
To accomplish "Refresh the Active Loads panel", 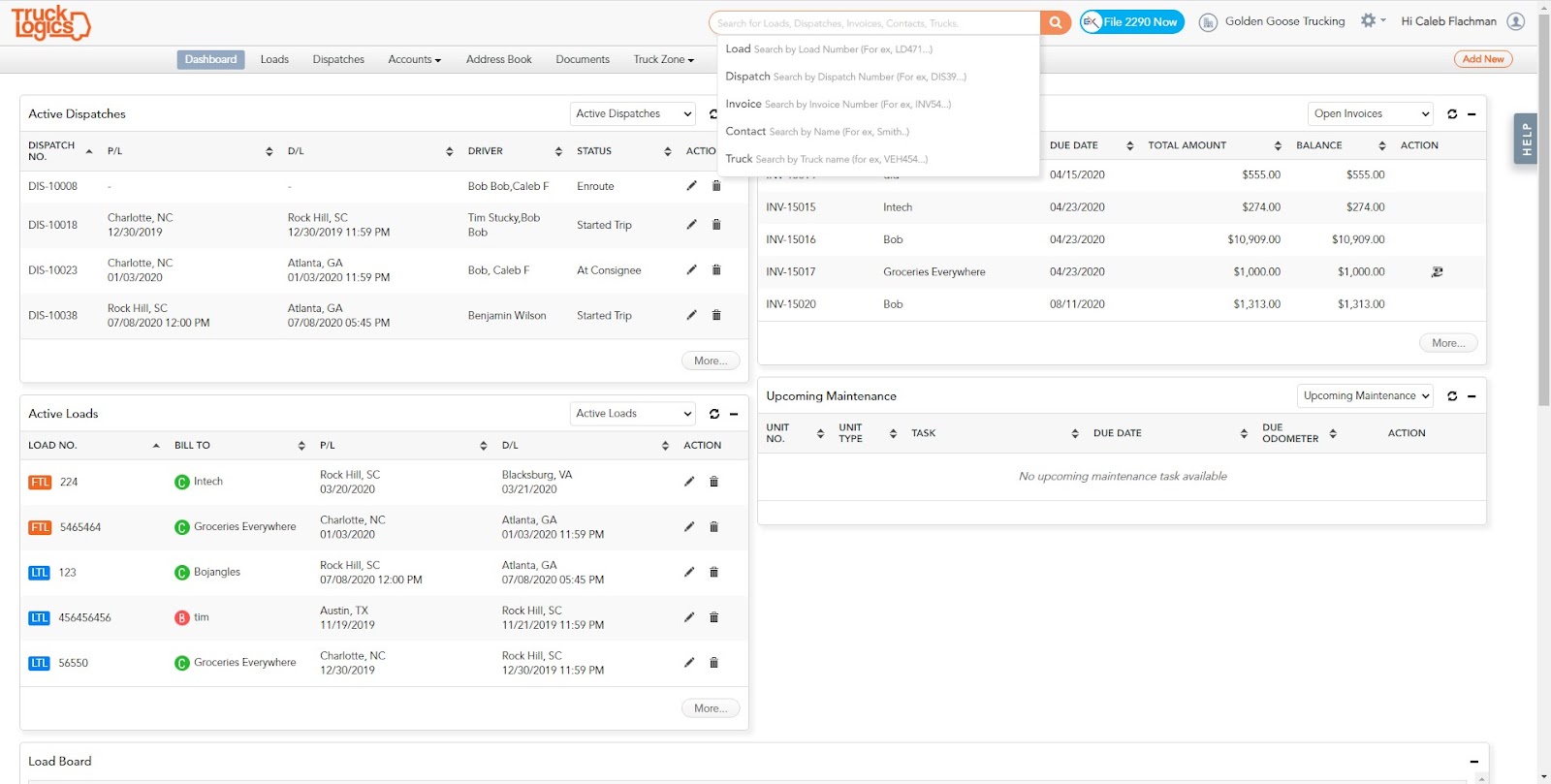I will (714, 414).
